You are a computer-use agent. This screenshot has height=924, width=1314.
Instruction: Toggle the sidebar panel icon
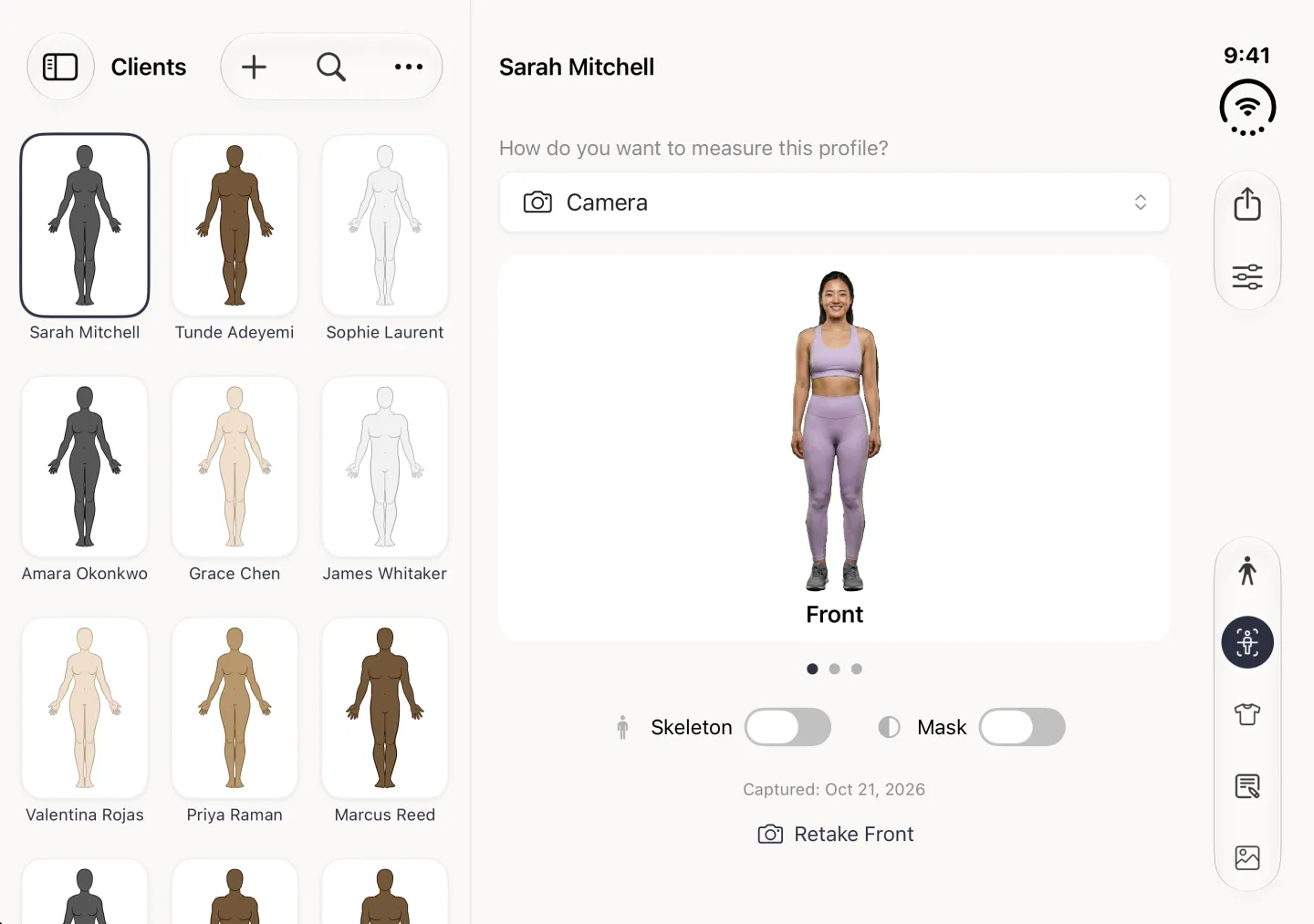[60, 67]
